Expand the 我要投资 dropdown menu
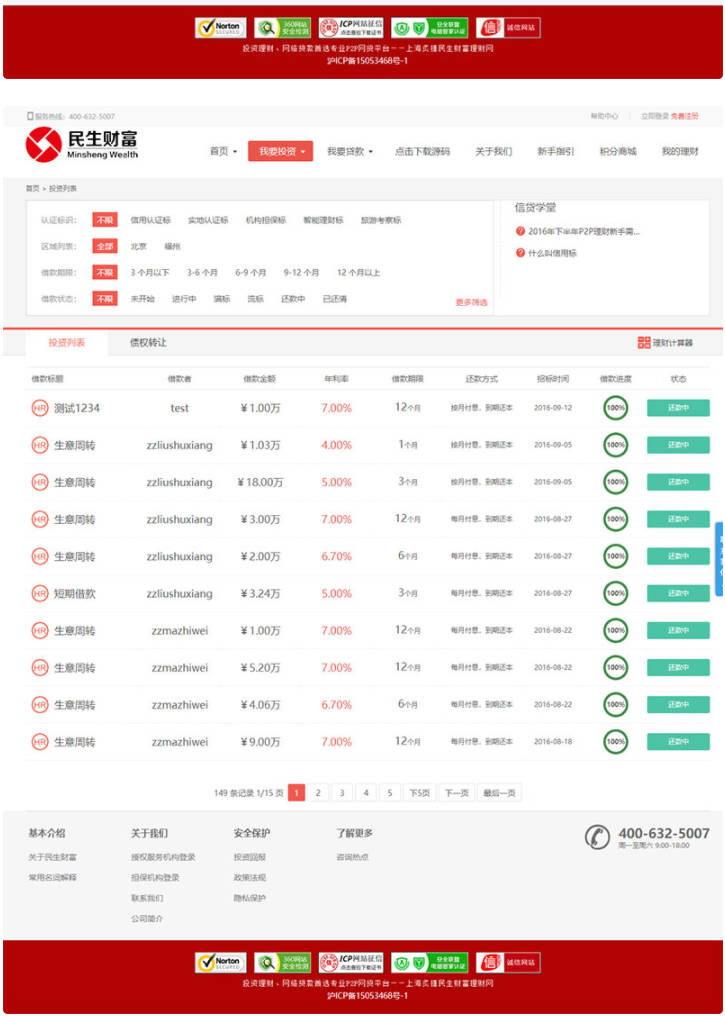 pos(281,151)
